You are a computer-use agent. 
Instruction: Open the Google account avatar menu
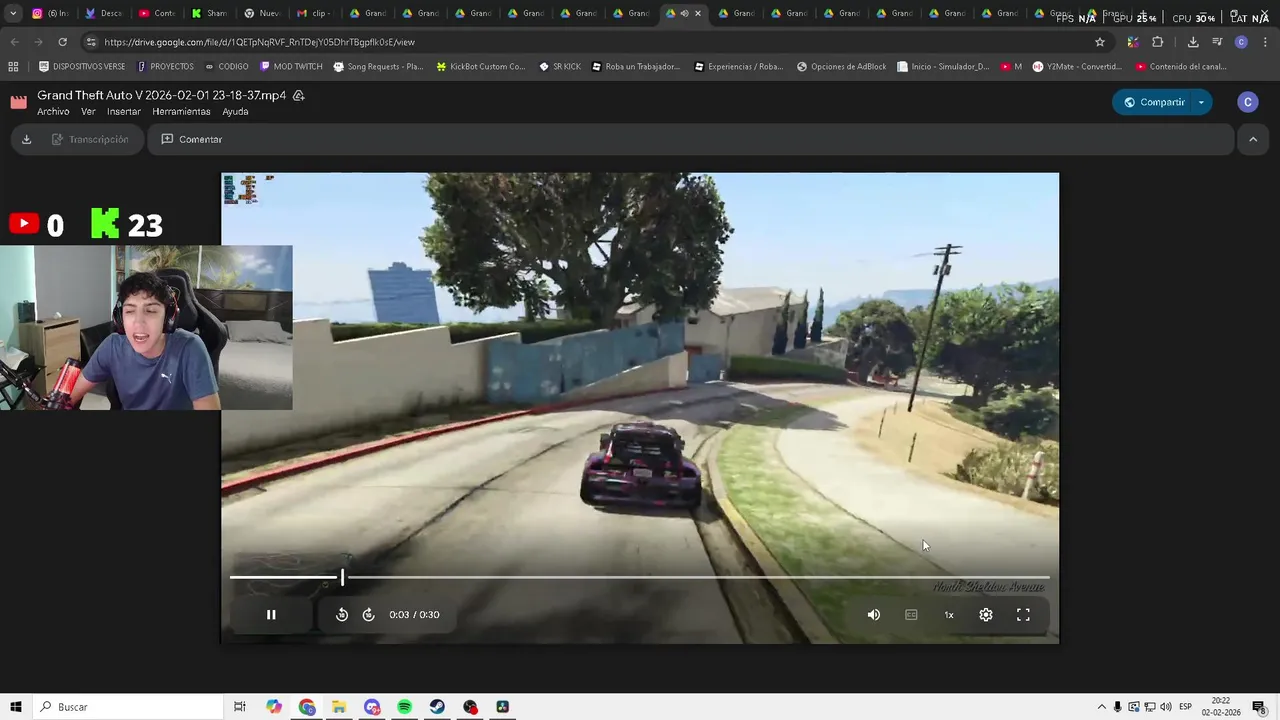tap(1247, 102)
